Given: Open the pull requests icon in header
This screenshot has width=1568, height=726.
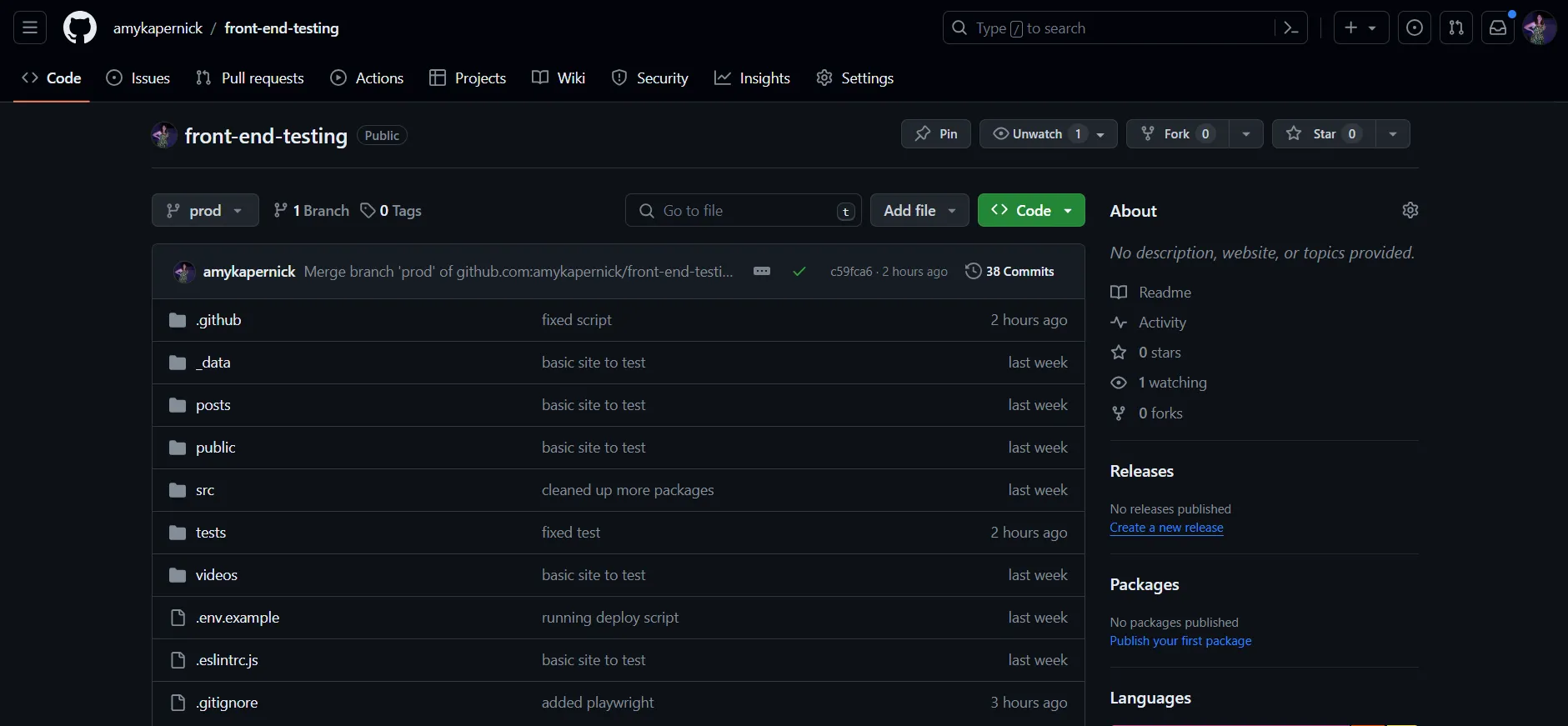Looking at the screenshot, I should (1455, 28).
